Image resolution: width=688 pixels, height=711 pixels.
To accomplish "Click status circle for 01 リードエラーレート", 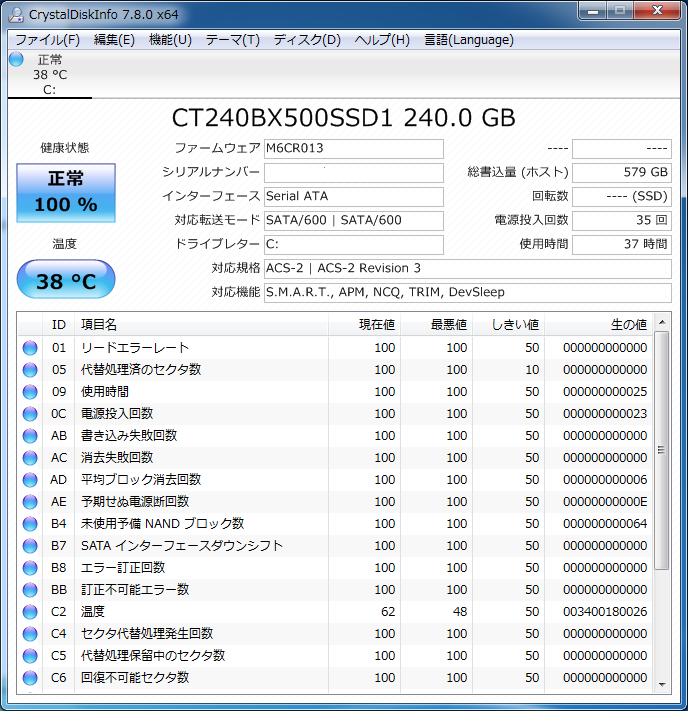I will click(30, 348).
